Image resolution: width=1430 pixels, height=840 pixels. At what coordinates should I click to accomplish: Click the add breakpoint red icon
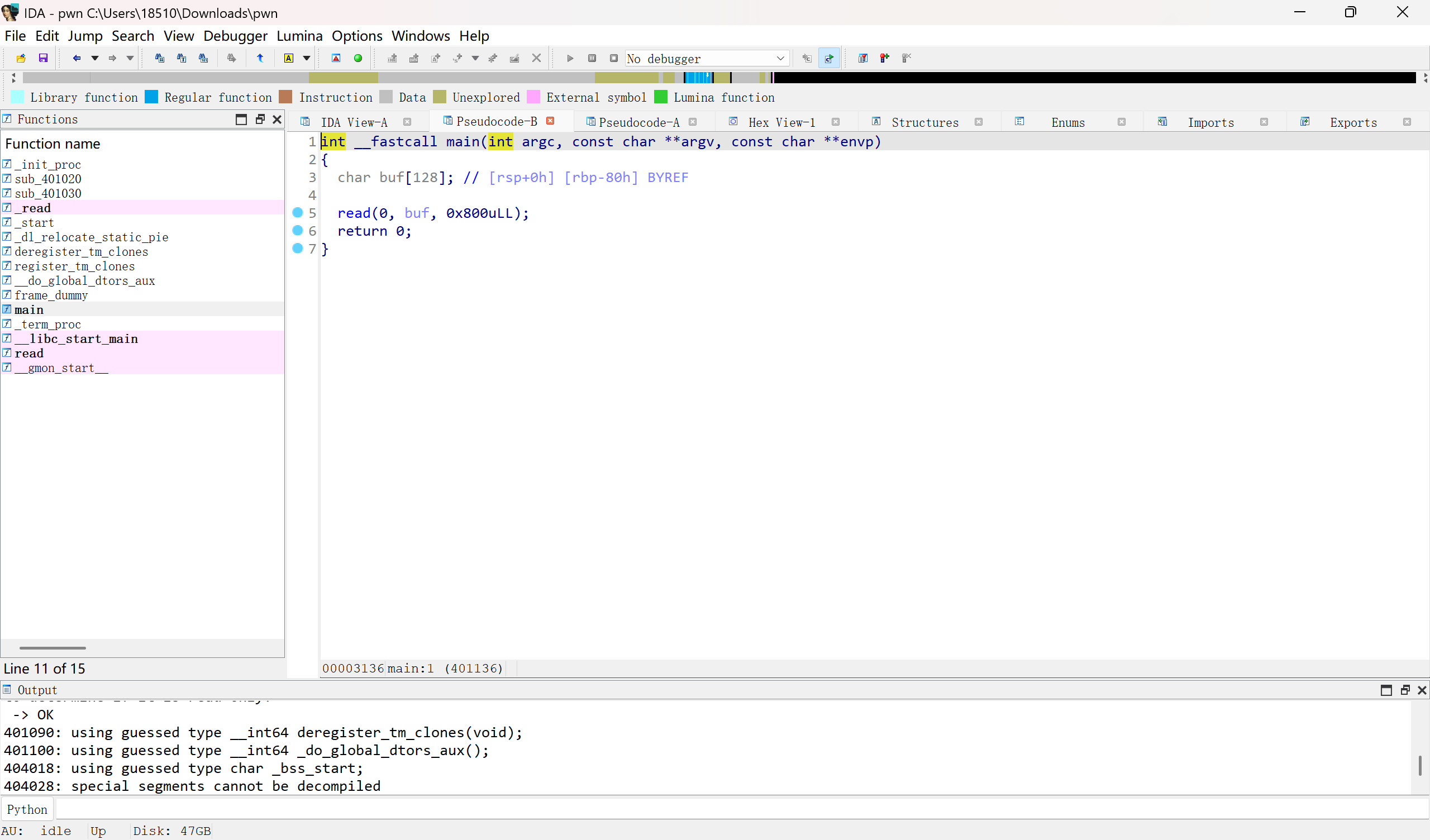point(885,58)
